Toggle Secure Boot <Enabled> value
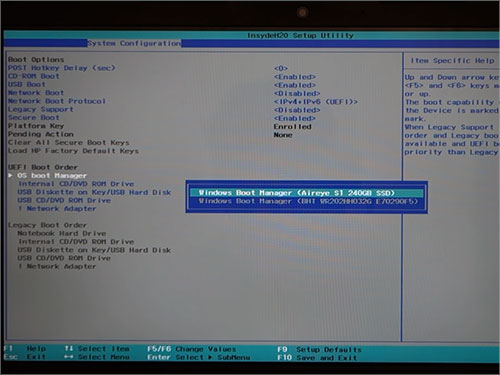 pos(295,118)
